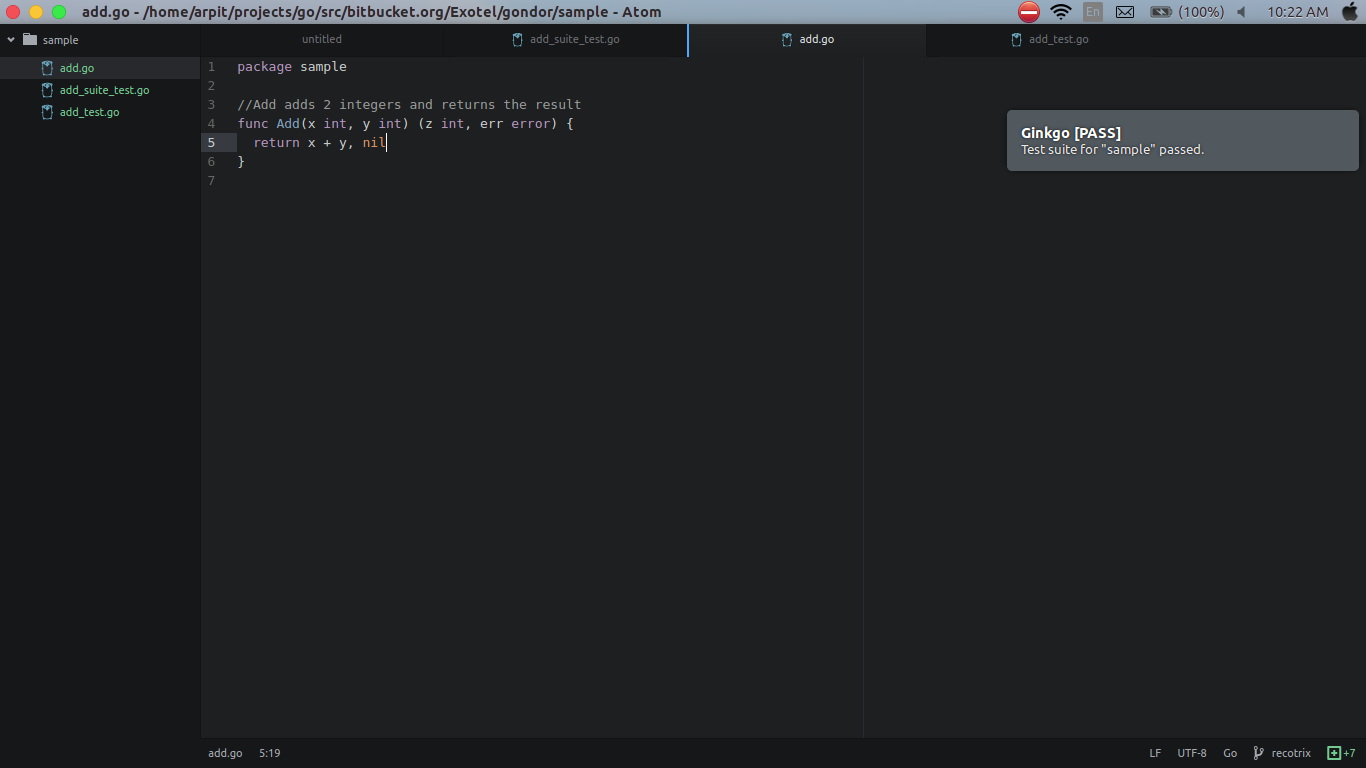Open add_test.go in the tree view
The width and height of the screenshot is (1366, 768).
point(89,112)
